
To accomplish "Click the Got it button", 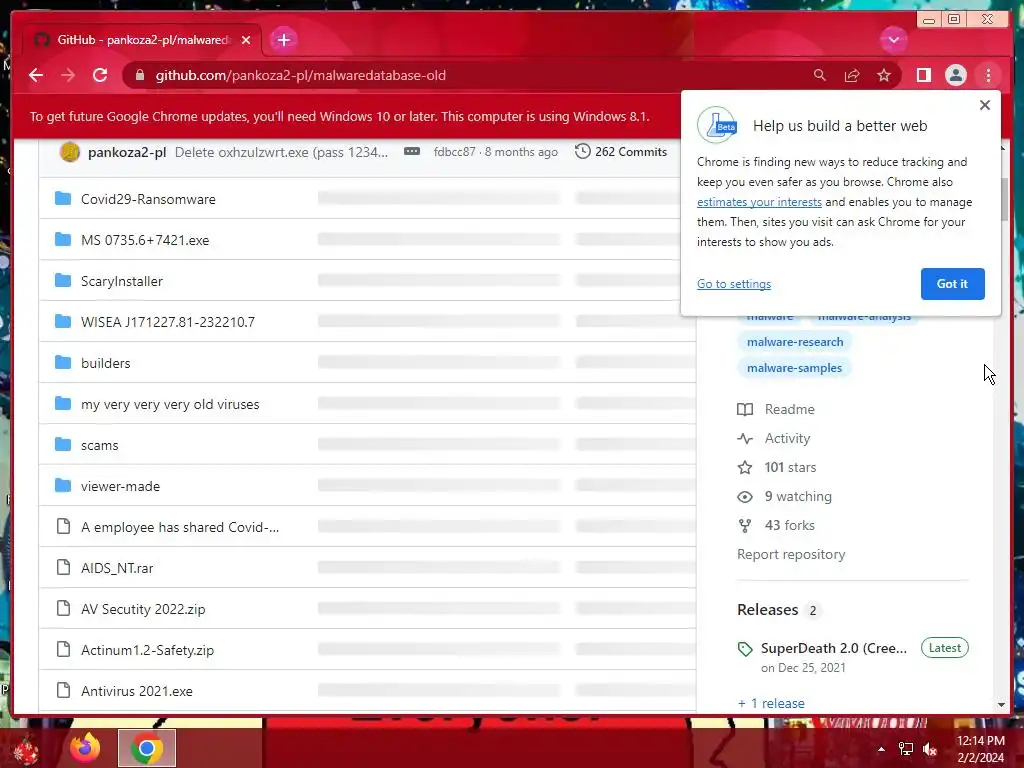I will coord(952,284).
